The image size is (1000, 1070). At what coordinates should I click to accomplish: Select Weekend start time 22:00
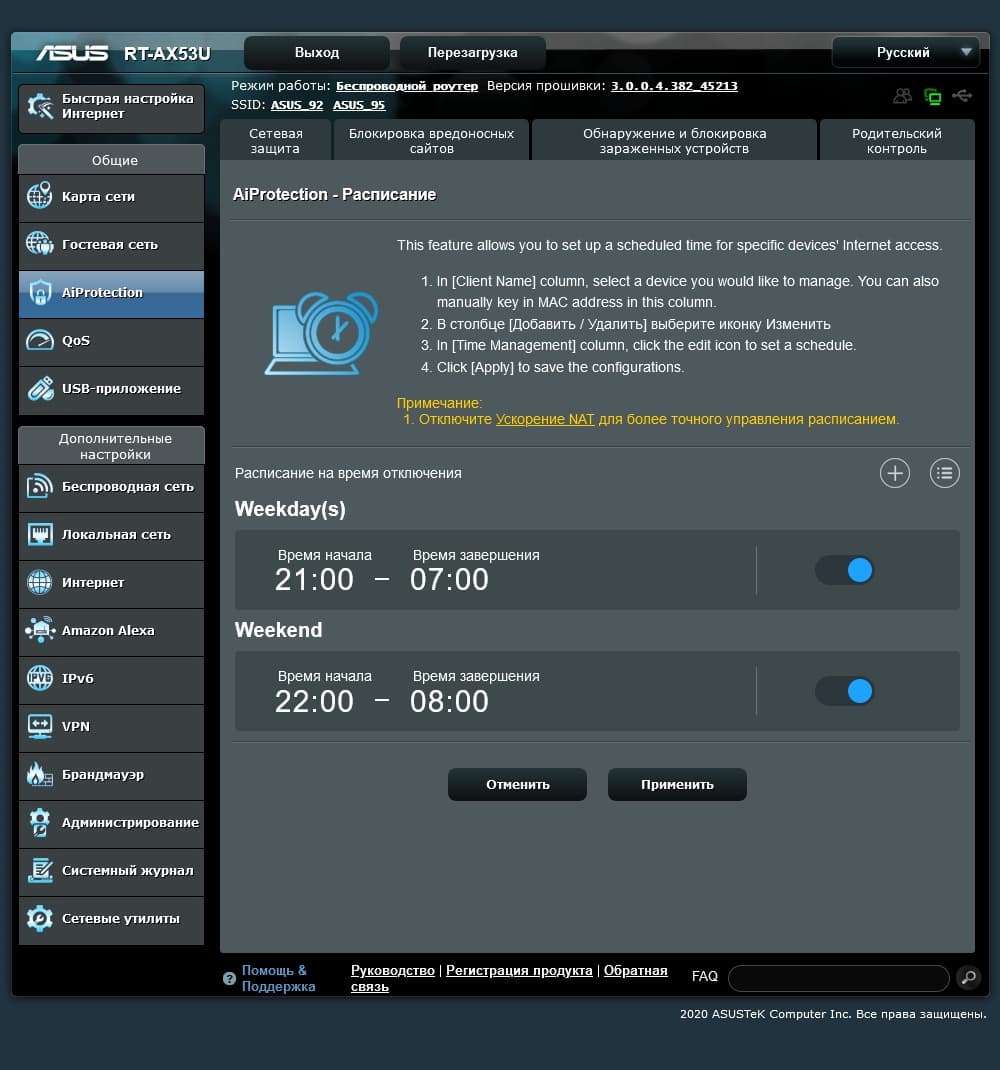coord(314,702)
